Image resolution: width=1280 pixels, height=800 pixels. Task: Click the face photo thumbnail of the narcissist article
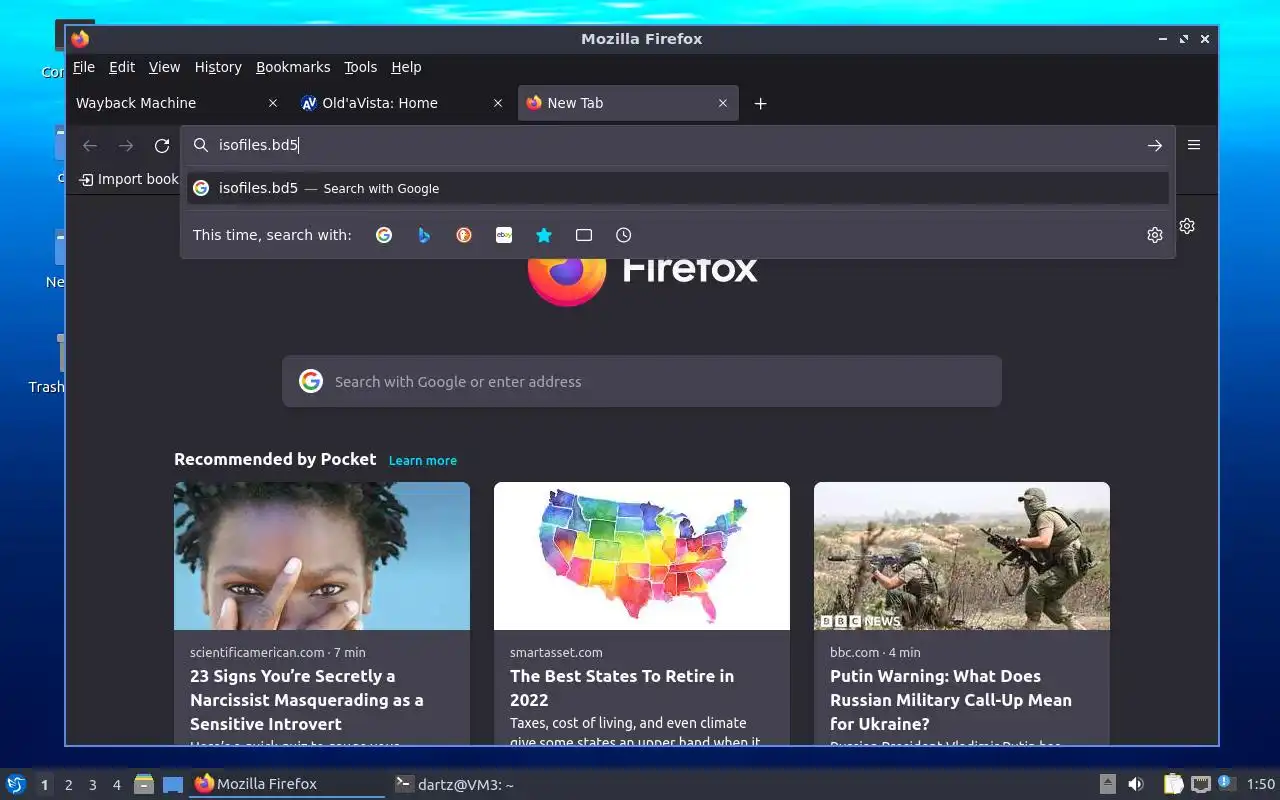click(x=322, y=556)
